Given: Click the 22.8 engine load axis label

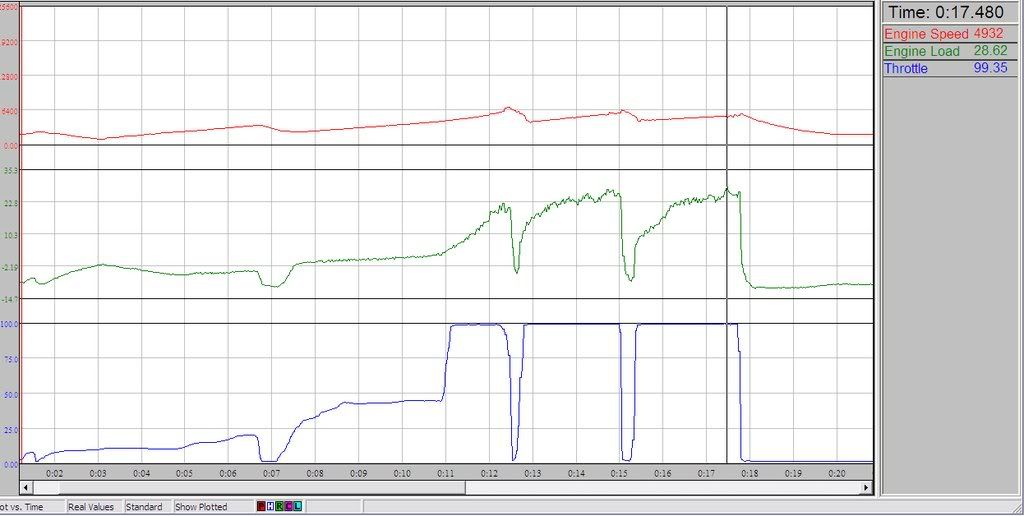Looking at the screenshot, I should coord(10,202).
